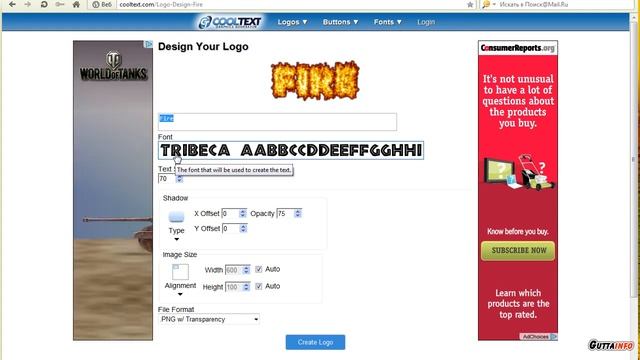Click the Y Offset value field
The height and width of the screenshot is (360, 640).
pyautogui.click(x=231, y=229)
